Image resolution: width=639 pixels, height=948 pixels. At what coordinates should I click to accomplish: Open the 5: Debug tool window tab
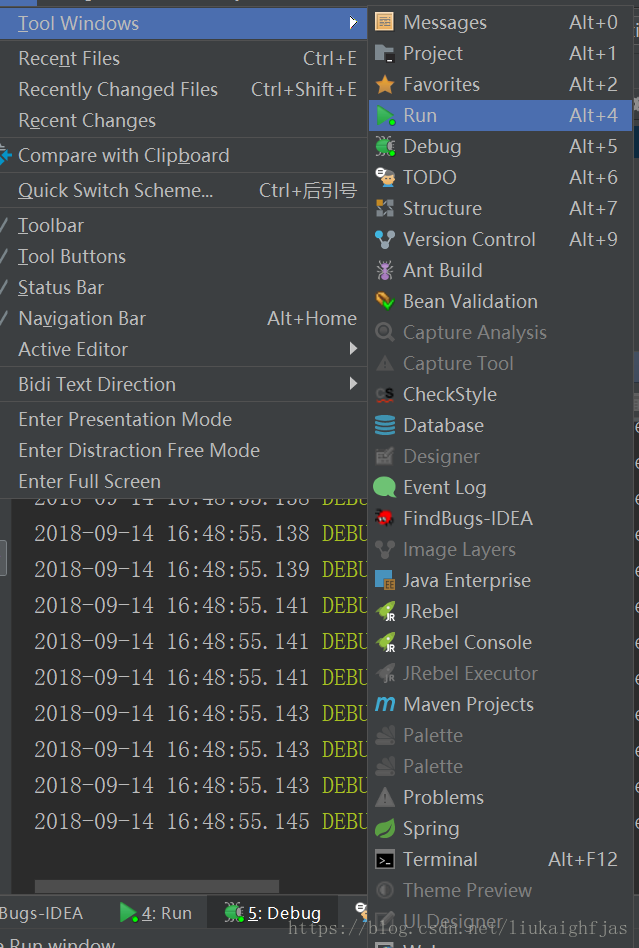273,913
